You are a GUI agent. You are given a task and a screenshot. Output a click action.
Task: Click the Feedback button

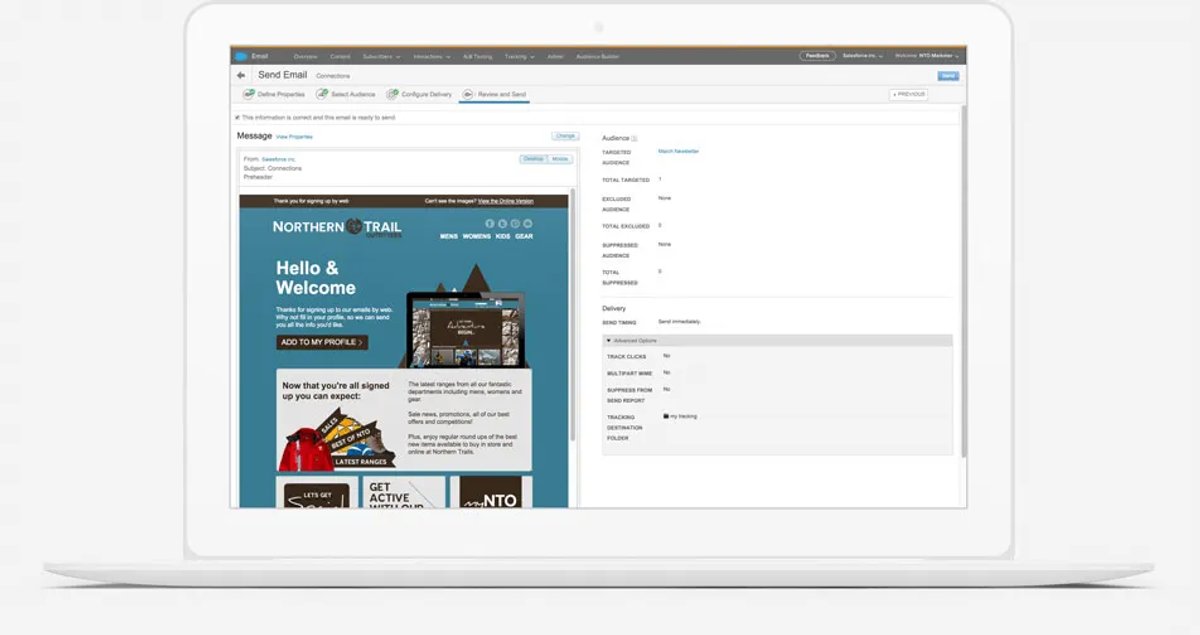coord(817,56)
